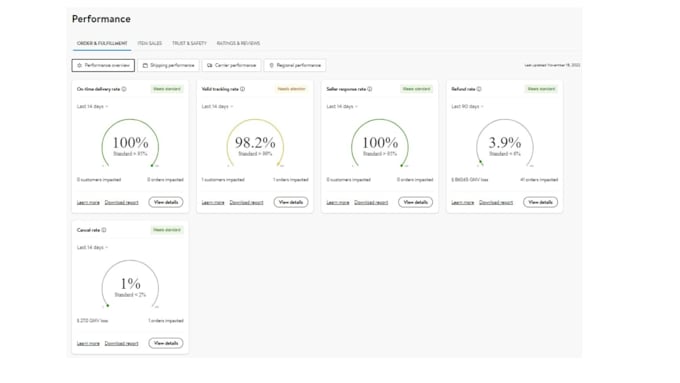Click info icon beside On-time delivery rate
The height and width of the screenshot is (383, 680).
click(124, 89)
